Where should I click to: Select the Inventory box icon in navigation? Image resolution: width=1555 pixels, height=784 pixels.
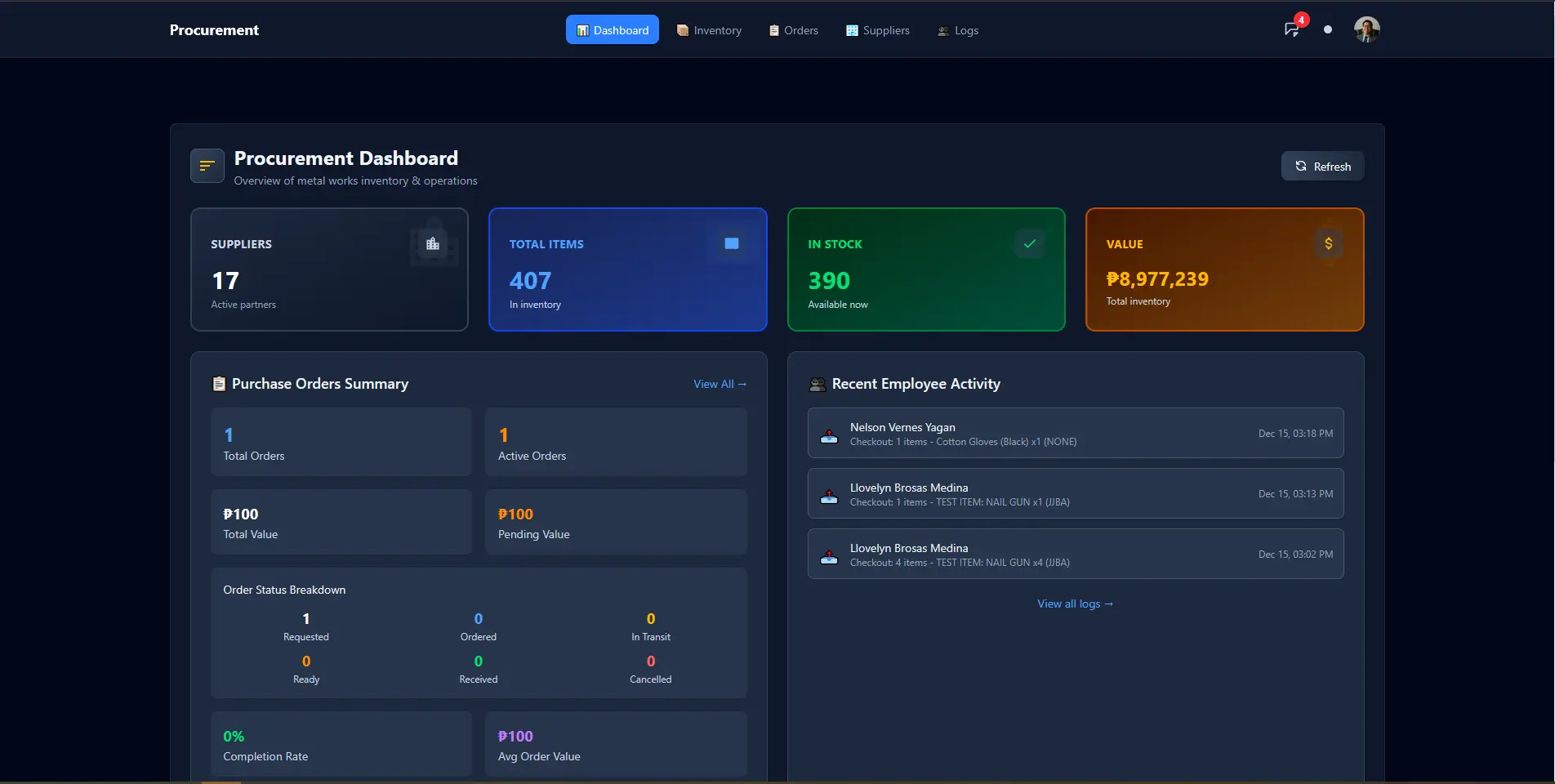pyautogui.click(x=682, y=29)
